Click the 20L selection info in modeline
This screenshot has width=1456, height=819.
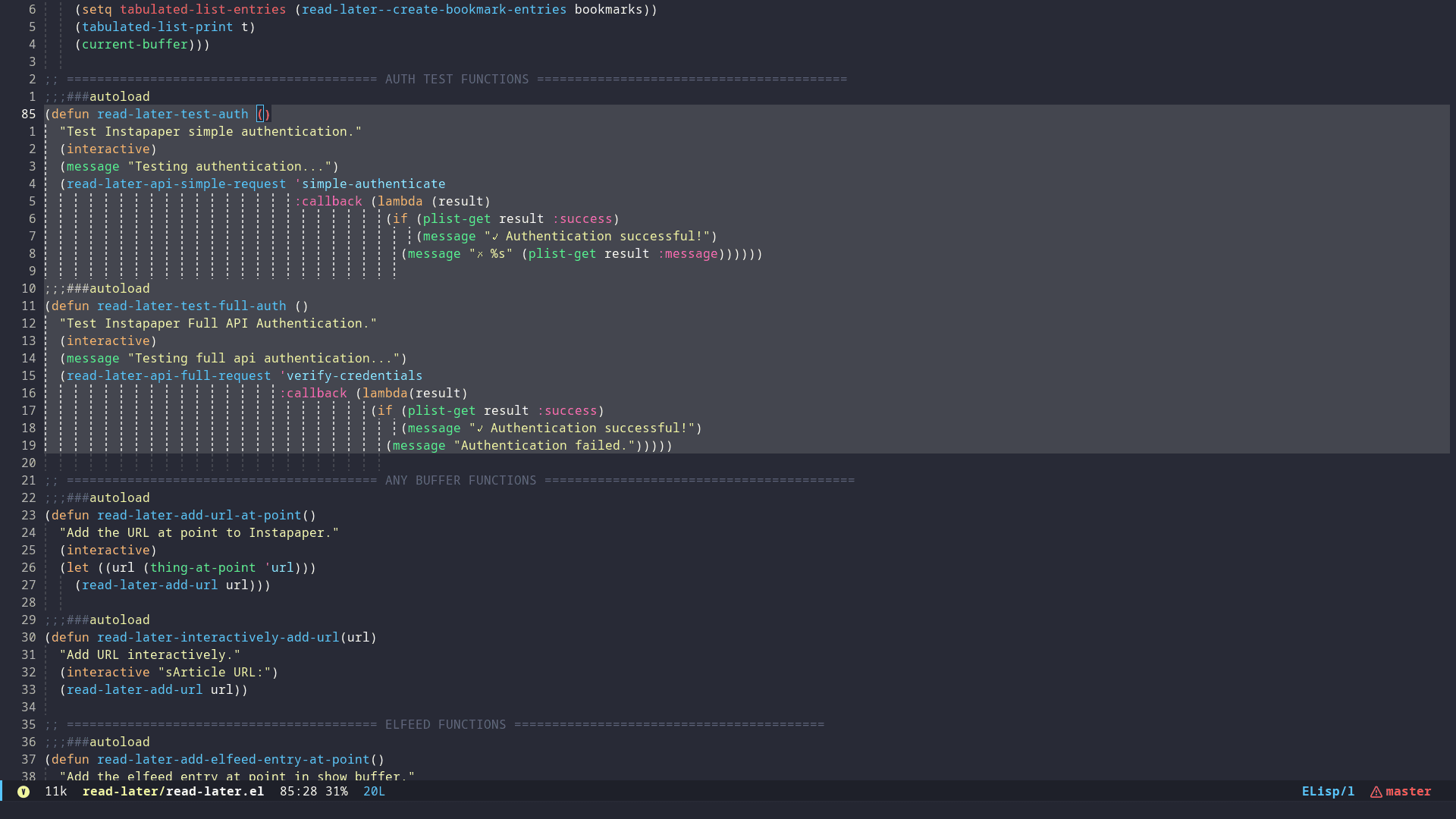[374, 792]
